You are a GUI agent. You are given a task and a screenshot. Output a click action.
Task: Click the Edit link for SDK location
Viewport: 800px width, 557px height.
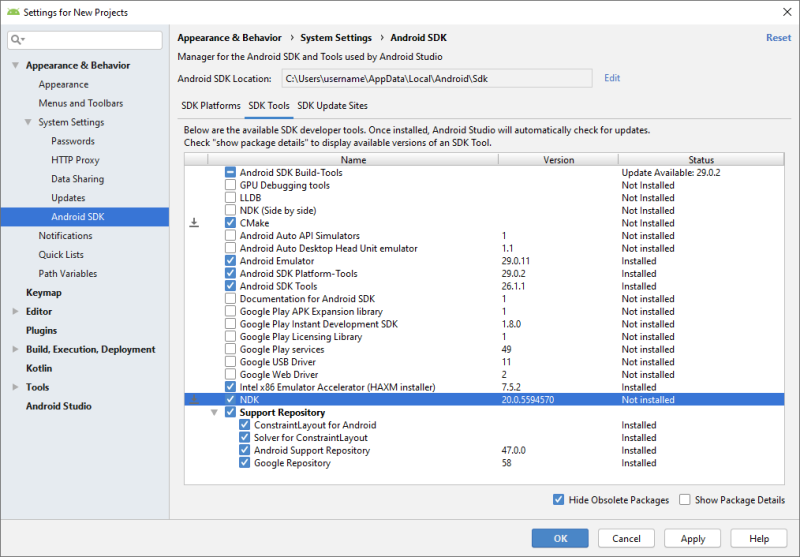(x=612, y=78)
